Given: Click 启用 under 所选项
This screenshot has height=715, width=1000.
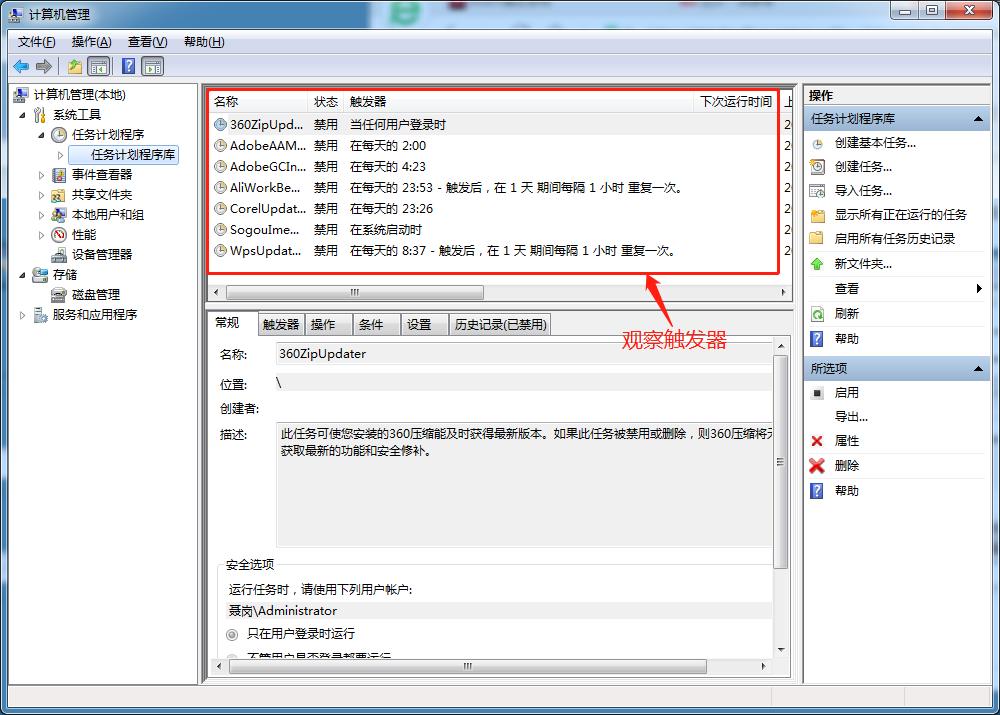Looking at the screenshot, I should [x=846, y=393].
